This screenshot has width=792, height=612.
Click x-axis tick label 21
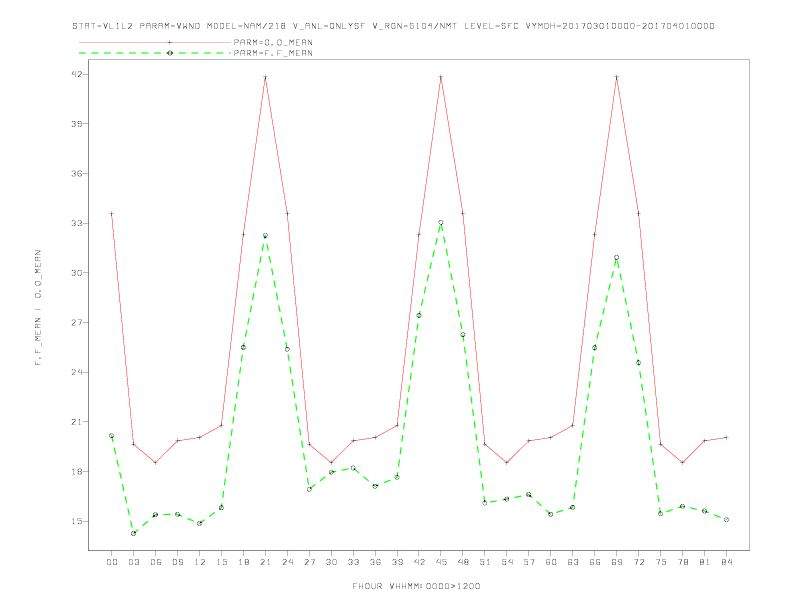(x=265, y=562)
